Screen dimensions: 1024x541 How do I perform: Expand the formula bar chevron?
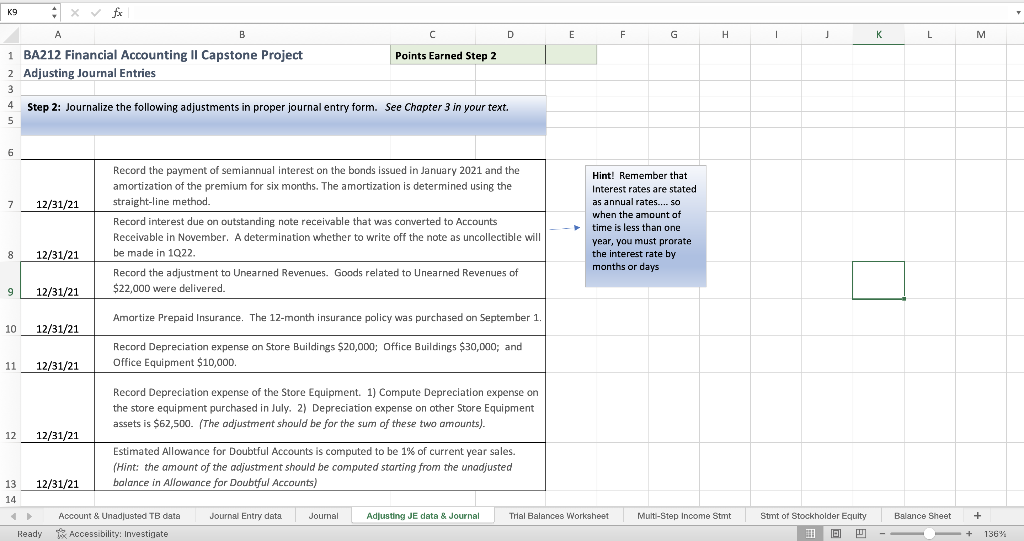[1017, 12]
